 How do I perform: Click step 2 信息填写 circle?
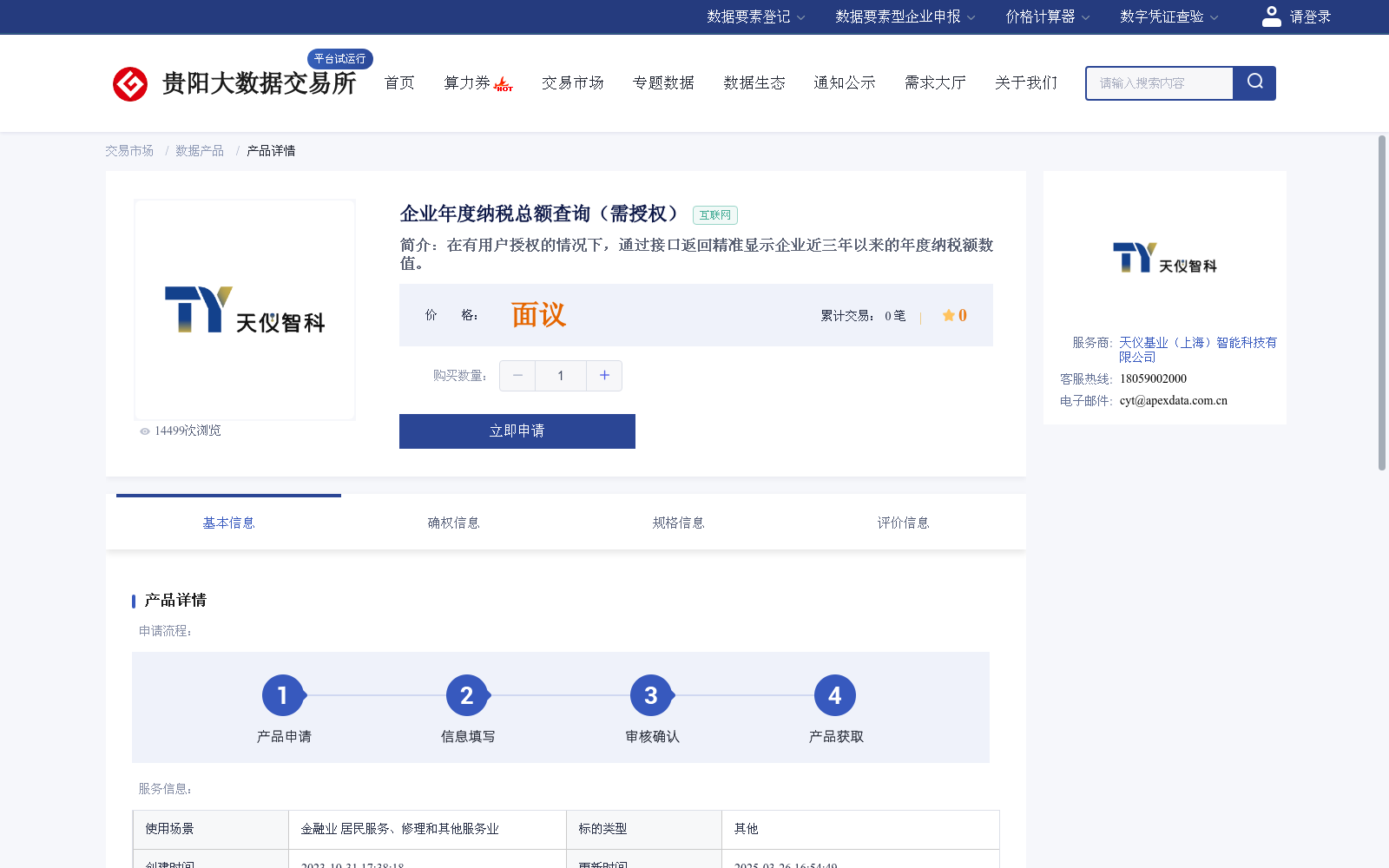[467, 695]
